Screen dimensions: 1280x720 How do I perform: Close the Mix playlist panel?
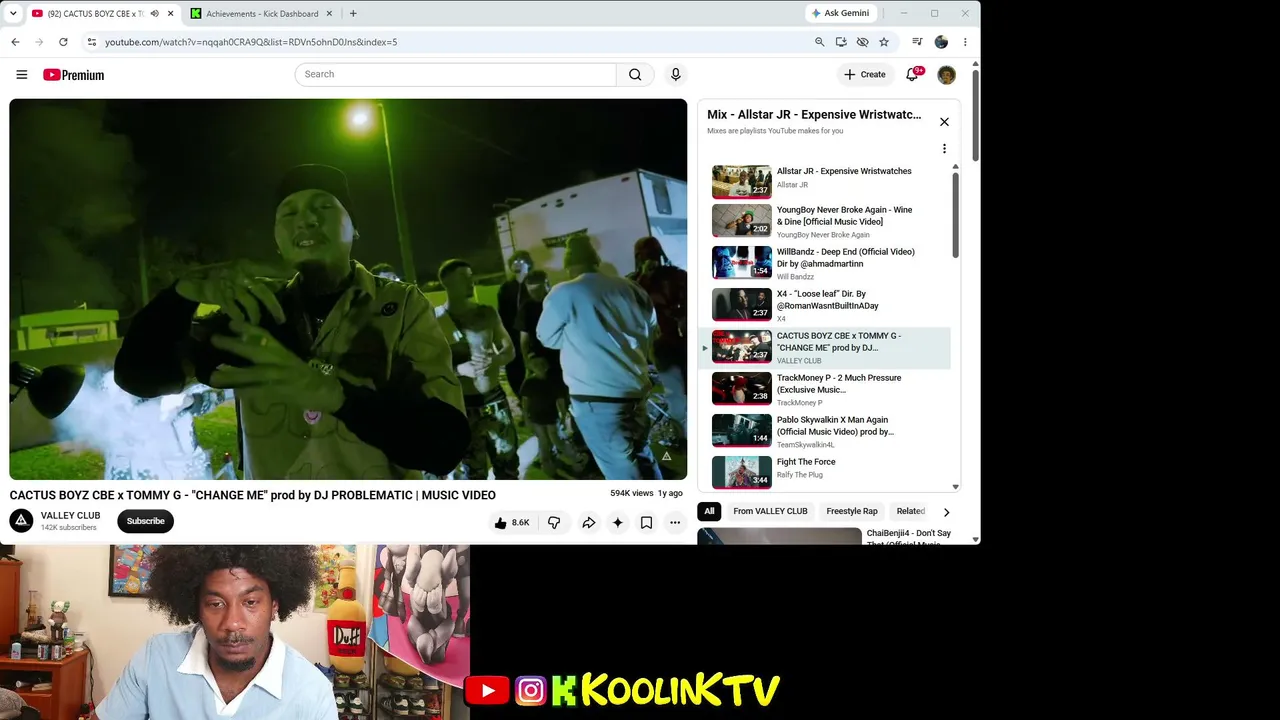click(x=944, y=122)
